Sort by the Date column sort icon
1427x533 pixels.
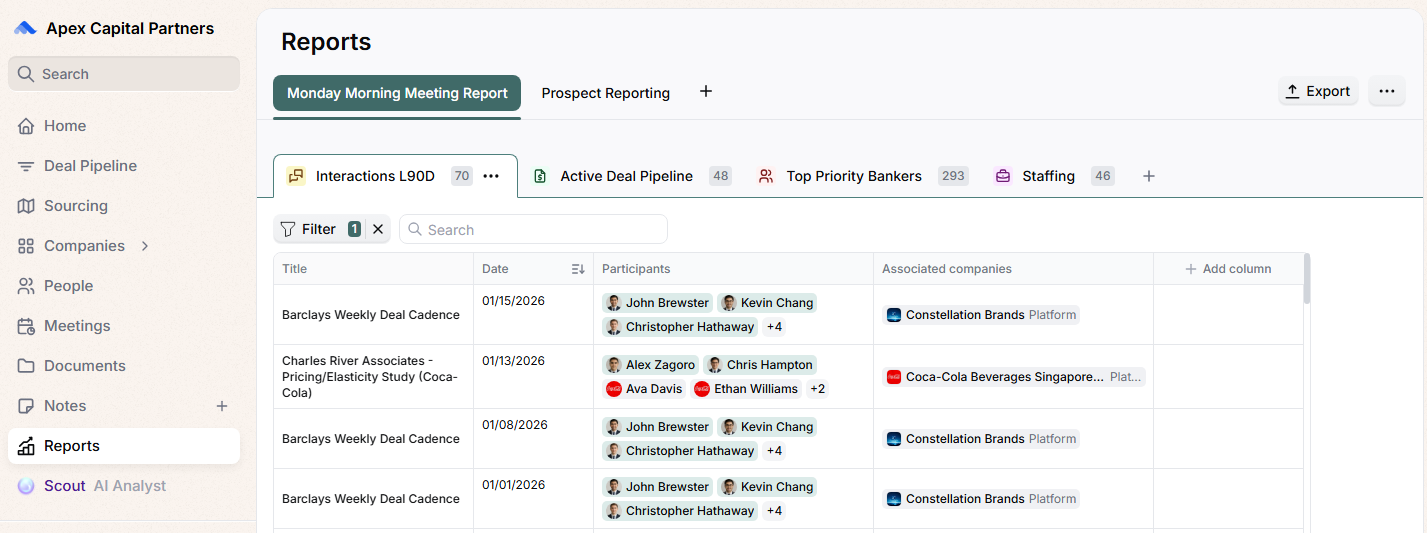[578, 269]
